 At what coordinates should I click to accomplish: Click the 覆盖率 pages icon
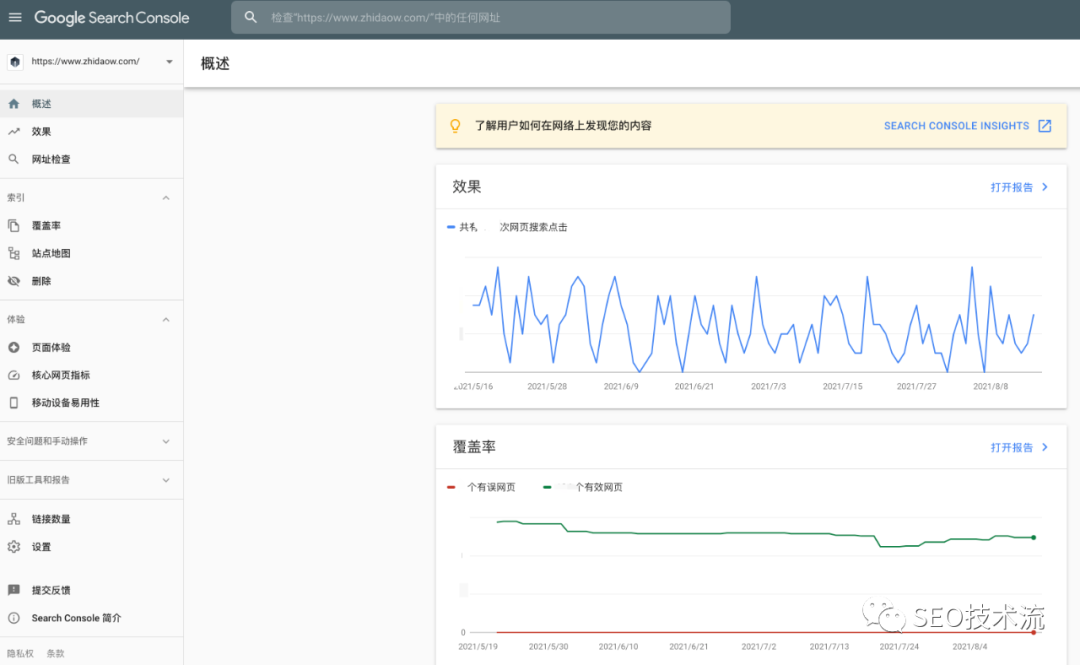click(14, 226)
